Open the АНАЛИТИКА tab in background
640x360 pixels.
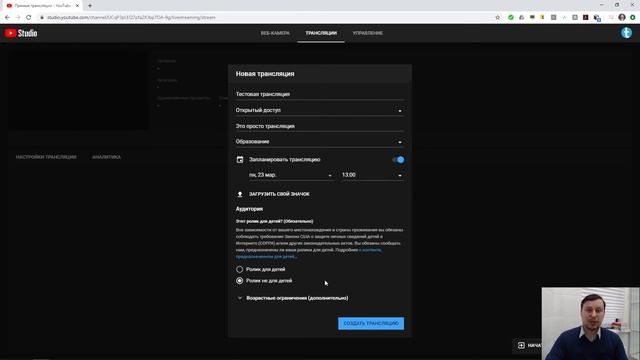[x=107, y=157]
